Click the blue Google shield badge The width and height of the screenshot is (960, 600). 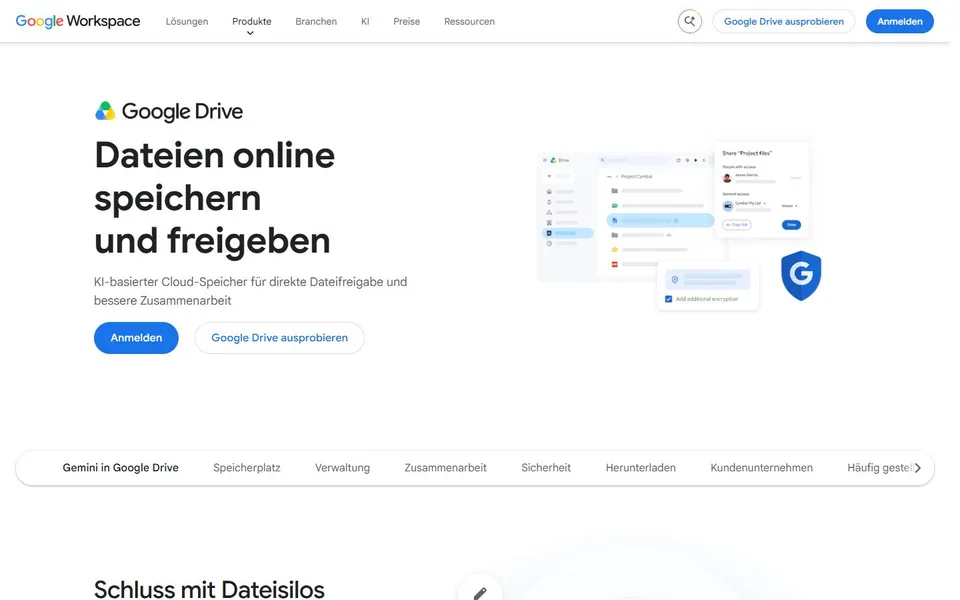[801, 276]
